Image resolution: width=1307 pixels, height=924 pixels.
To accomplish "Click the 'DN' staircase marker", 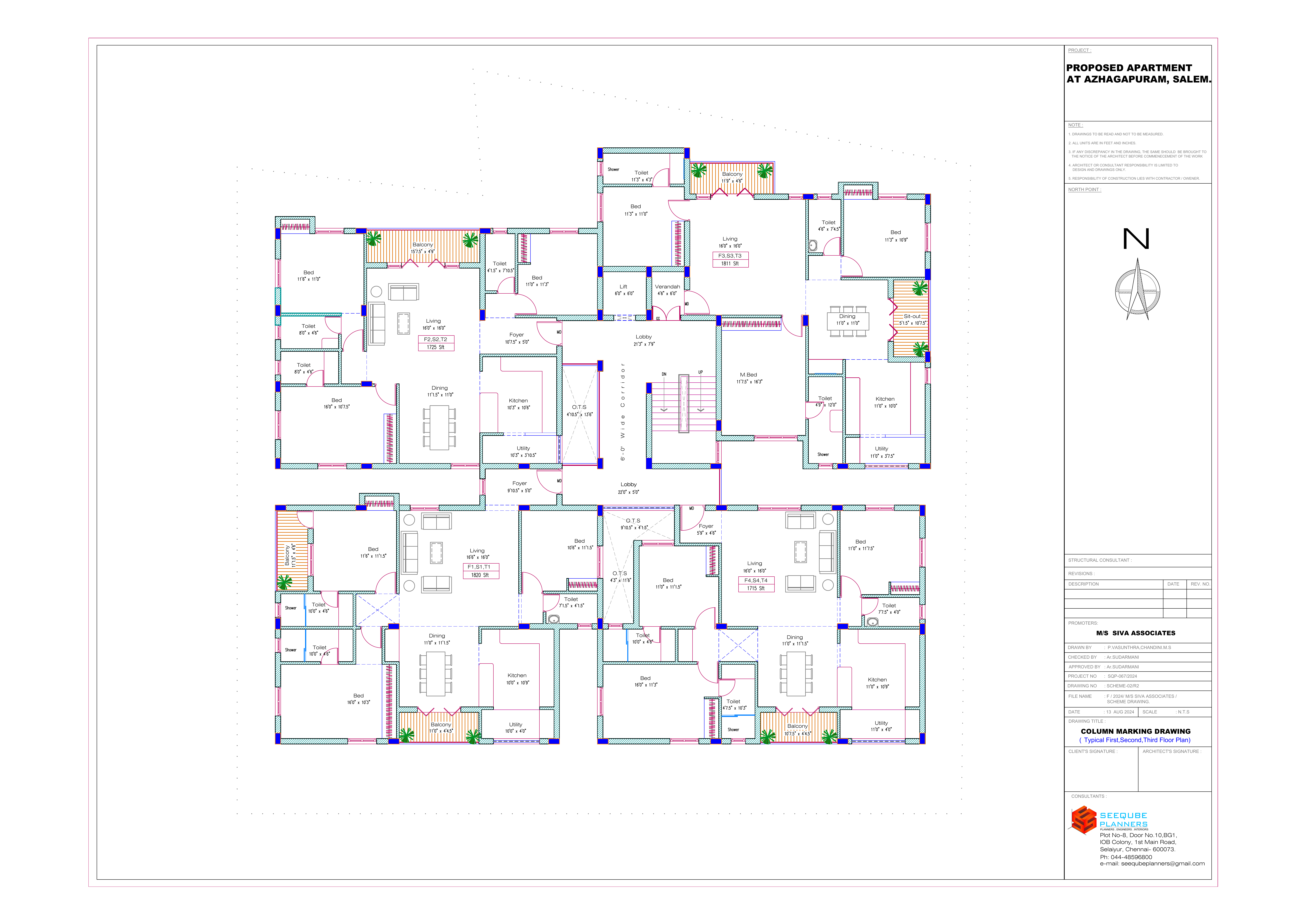I will 664,374.
